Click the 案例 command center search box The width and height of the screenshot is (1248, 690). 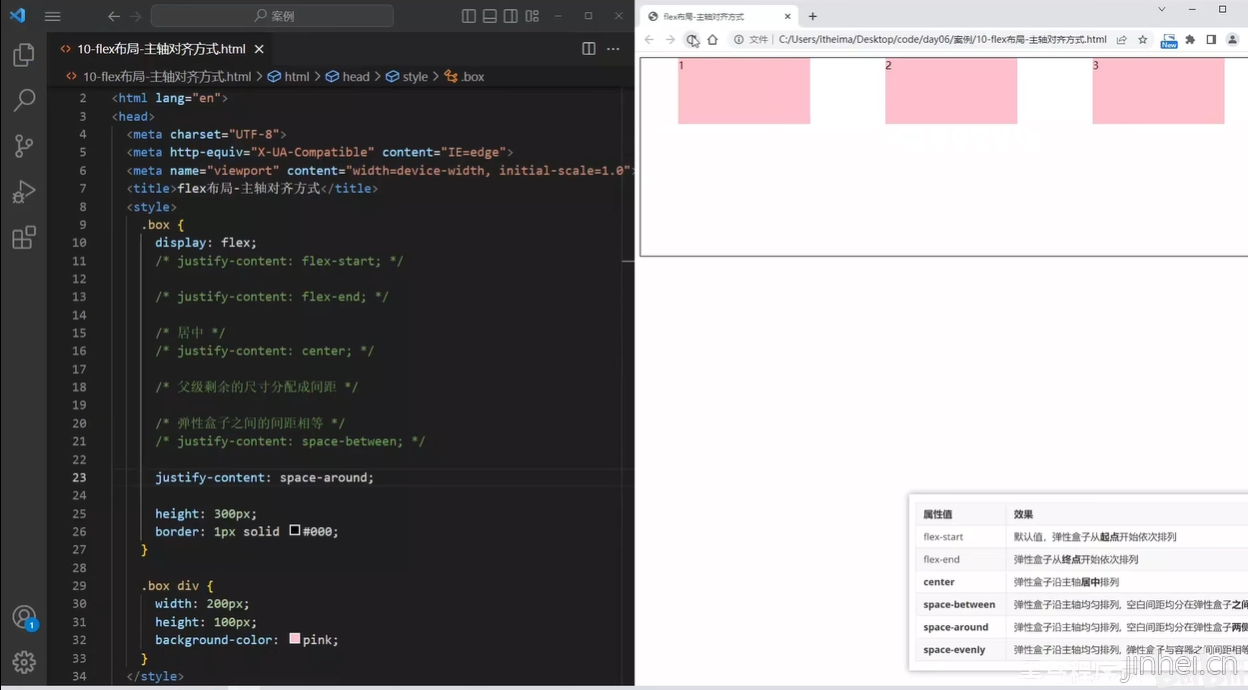tap(272, 16)
